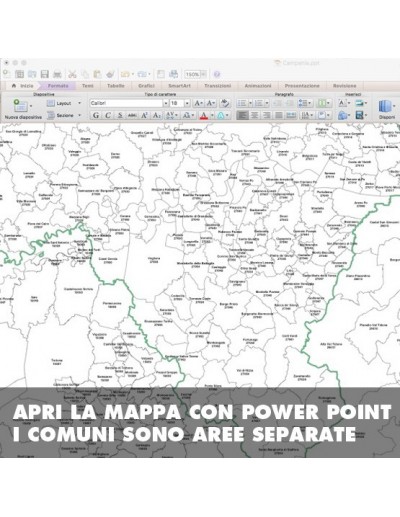Toggle Bold (G) formatting
This screenshot has height=517, width=400.
[x=96, y=115]
